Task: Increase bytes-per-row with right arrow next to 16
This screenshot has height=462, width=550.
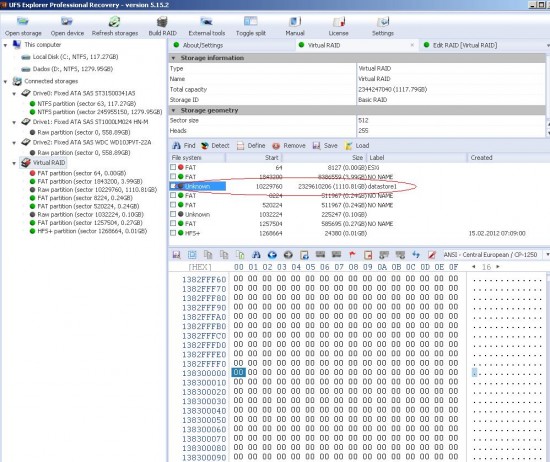Action: point(498,267)
